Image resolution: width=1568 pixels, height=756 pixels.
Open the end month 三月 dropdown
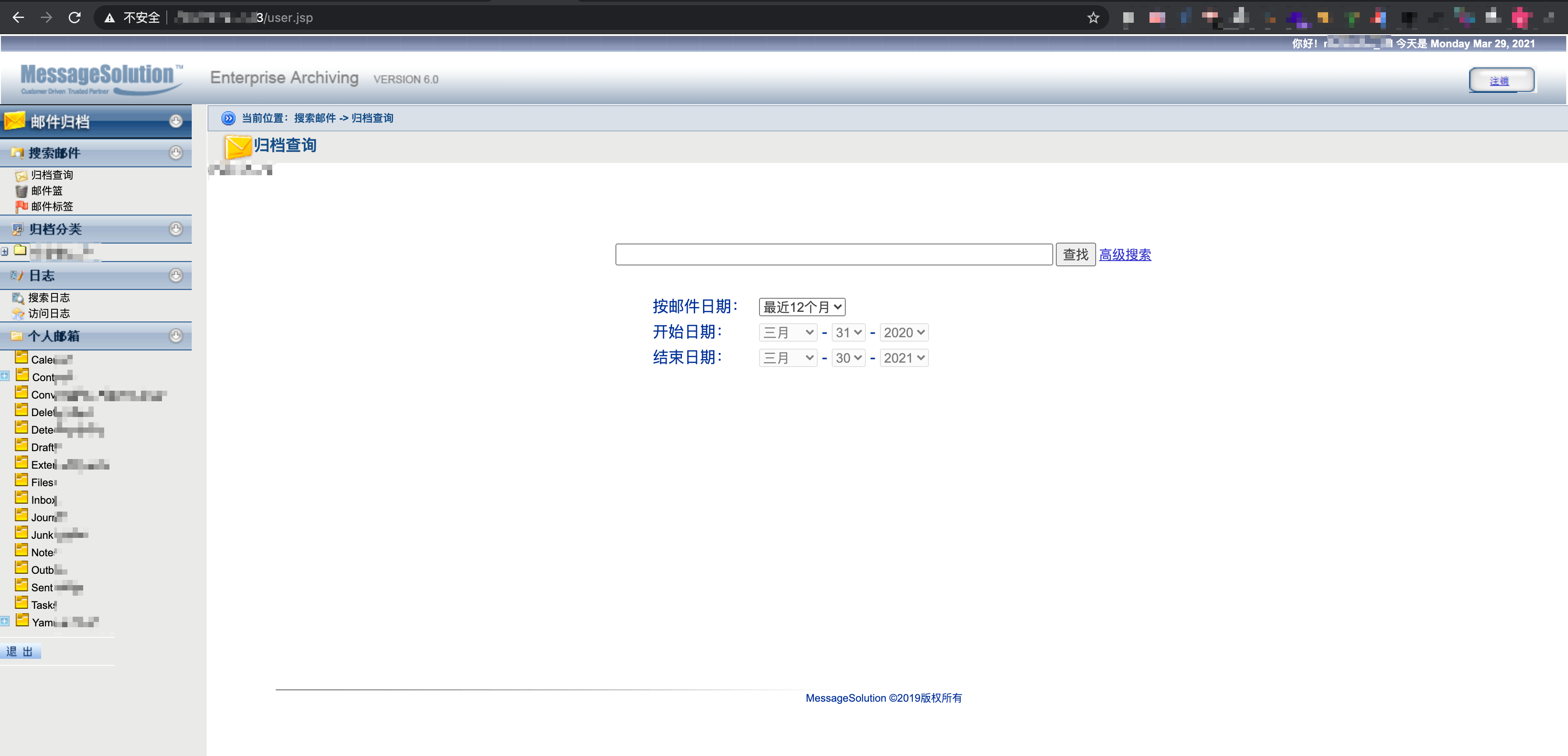pos(787,357)
